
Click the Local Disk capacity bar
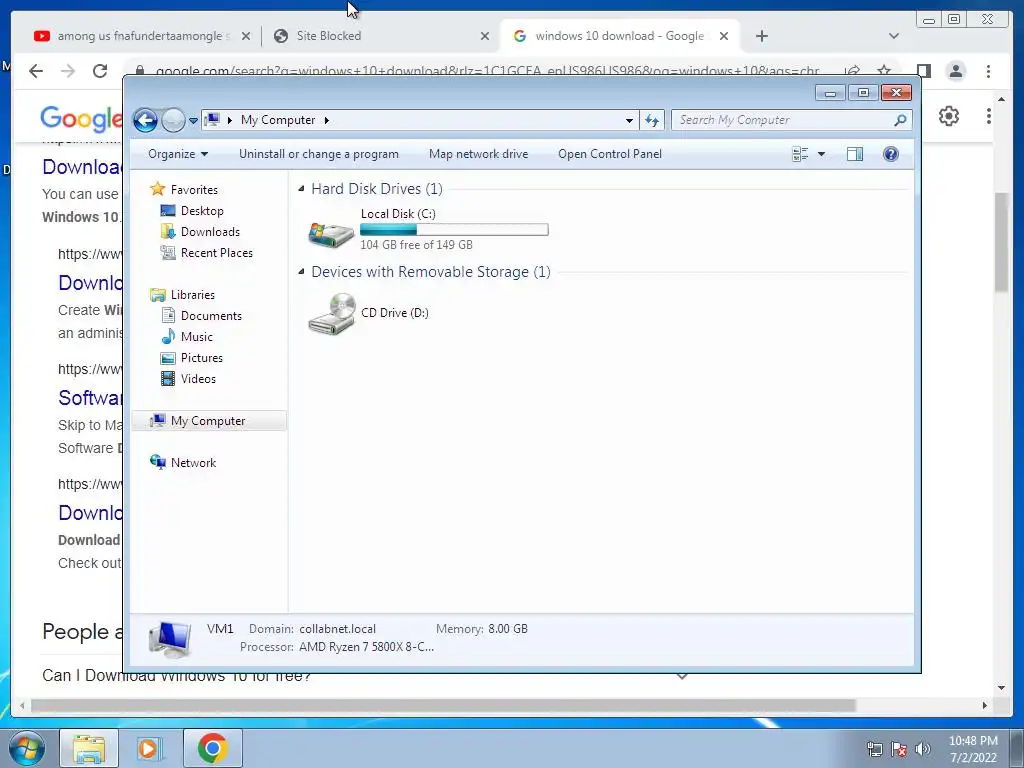click(x=455, y=229)
